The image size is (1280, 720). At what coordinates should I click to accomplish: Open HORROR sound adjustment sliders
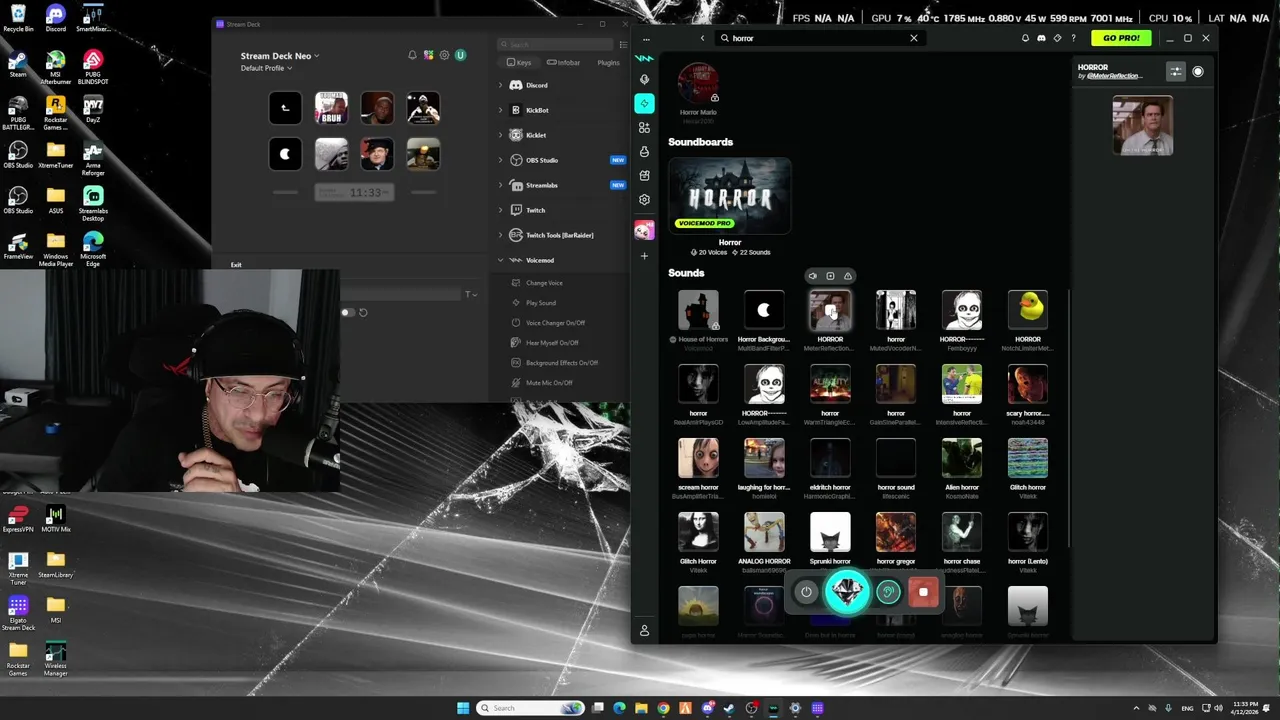pyautogui.click(x=1176, y=72)
